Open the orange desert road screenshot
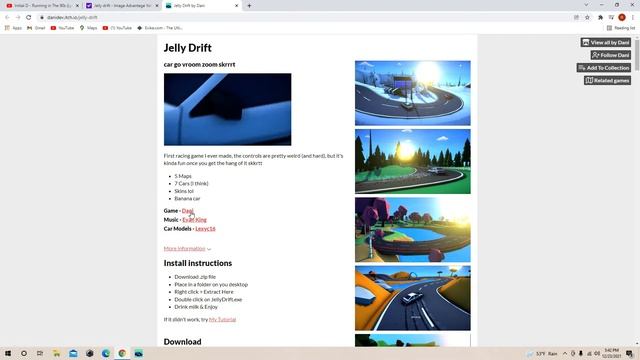Viewport: 640px width, 360px height. (x=413, y=298)
